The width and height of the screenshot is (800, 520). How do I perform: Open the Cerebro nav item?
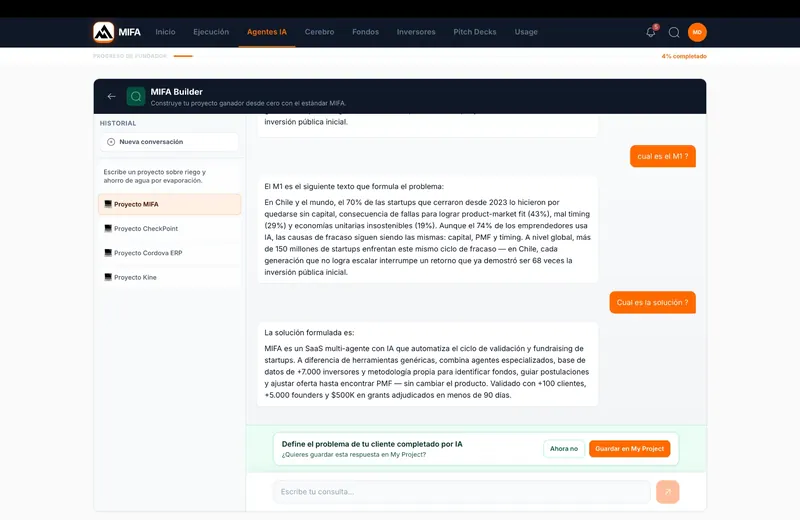click(x=319, y=32)
